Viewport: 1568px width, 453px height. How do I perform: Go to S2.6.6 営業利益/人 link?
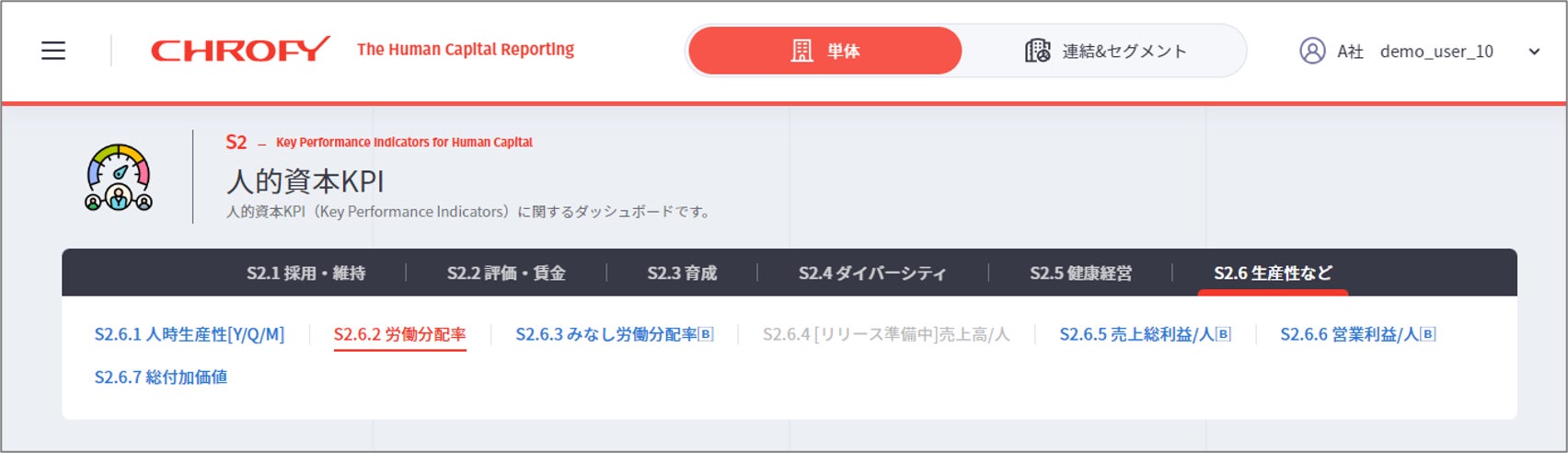click(x=1357, y=334)
